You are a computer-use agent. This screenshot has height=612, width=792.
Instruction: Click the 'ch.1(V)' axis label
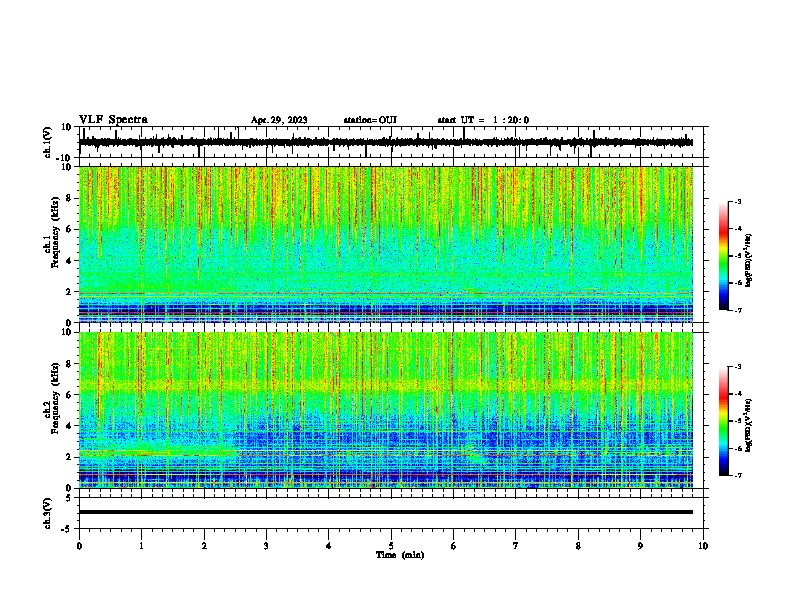click(48, 142)
